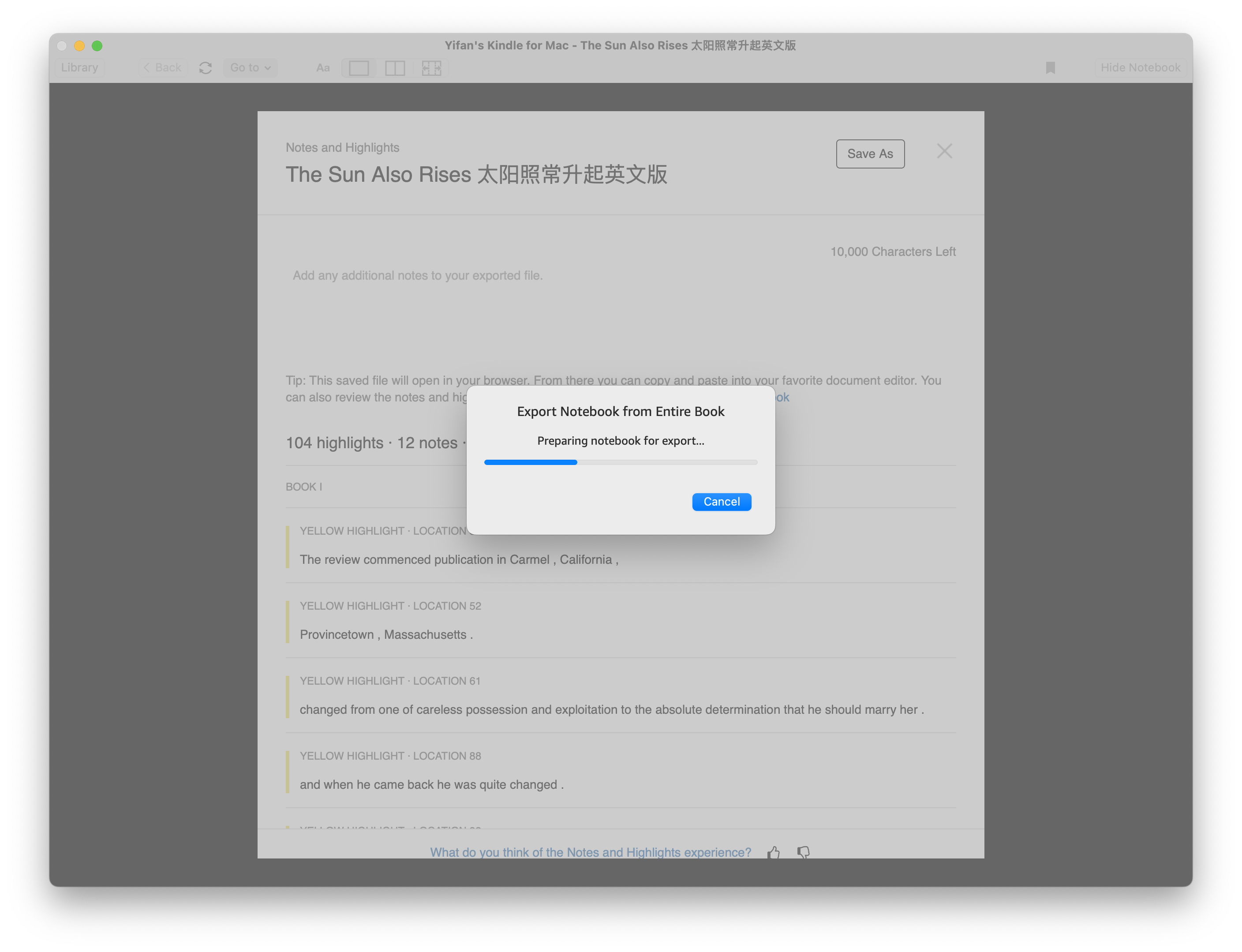Expand the Go to dropdown

pos(251,68)
